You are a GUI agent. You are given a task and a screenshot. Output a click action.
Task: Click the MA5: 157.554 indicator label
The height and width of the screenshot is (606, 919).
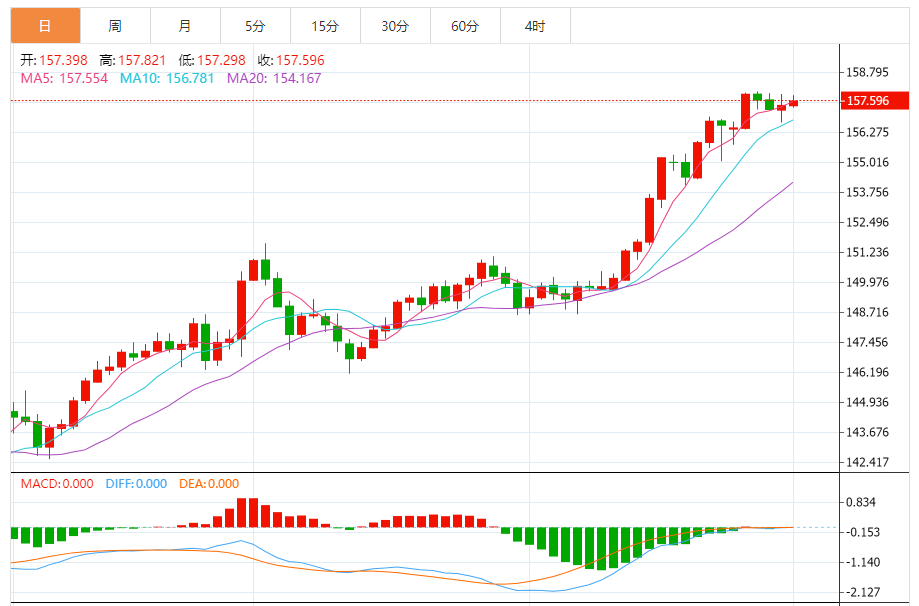click(x=64, y=79)
